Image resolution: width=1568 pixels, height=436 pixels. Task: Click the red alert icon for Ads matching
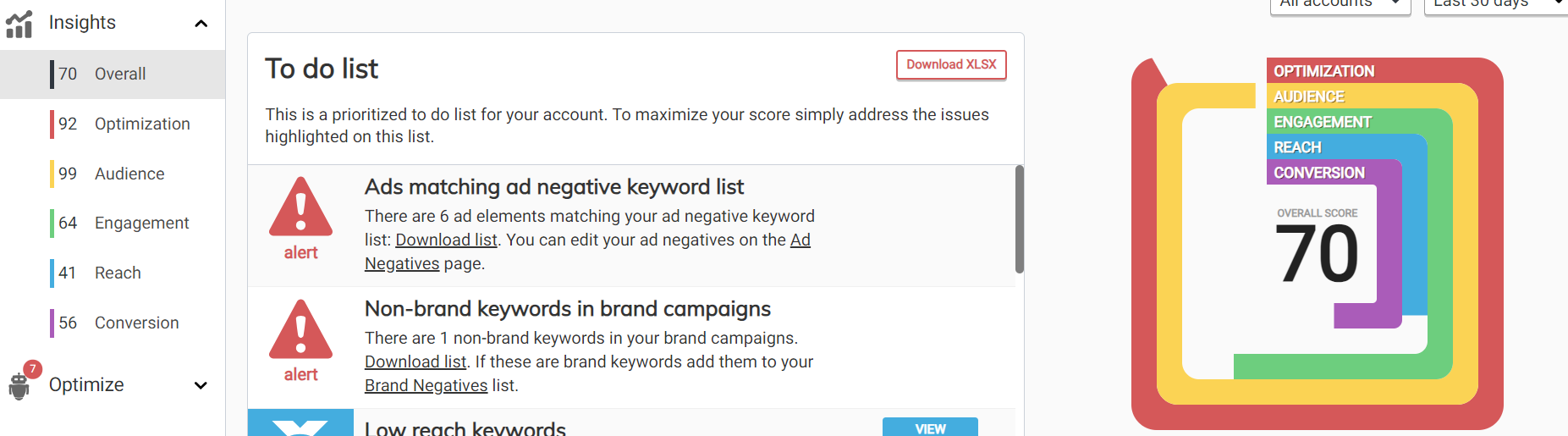click(x=300, y=207)
